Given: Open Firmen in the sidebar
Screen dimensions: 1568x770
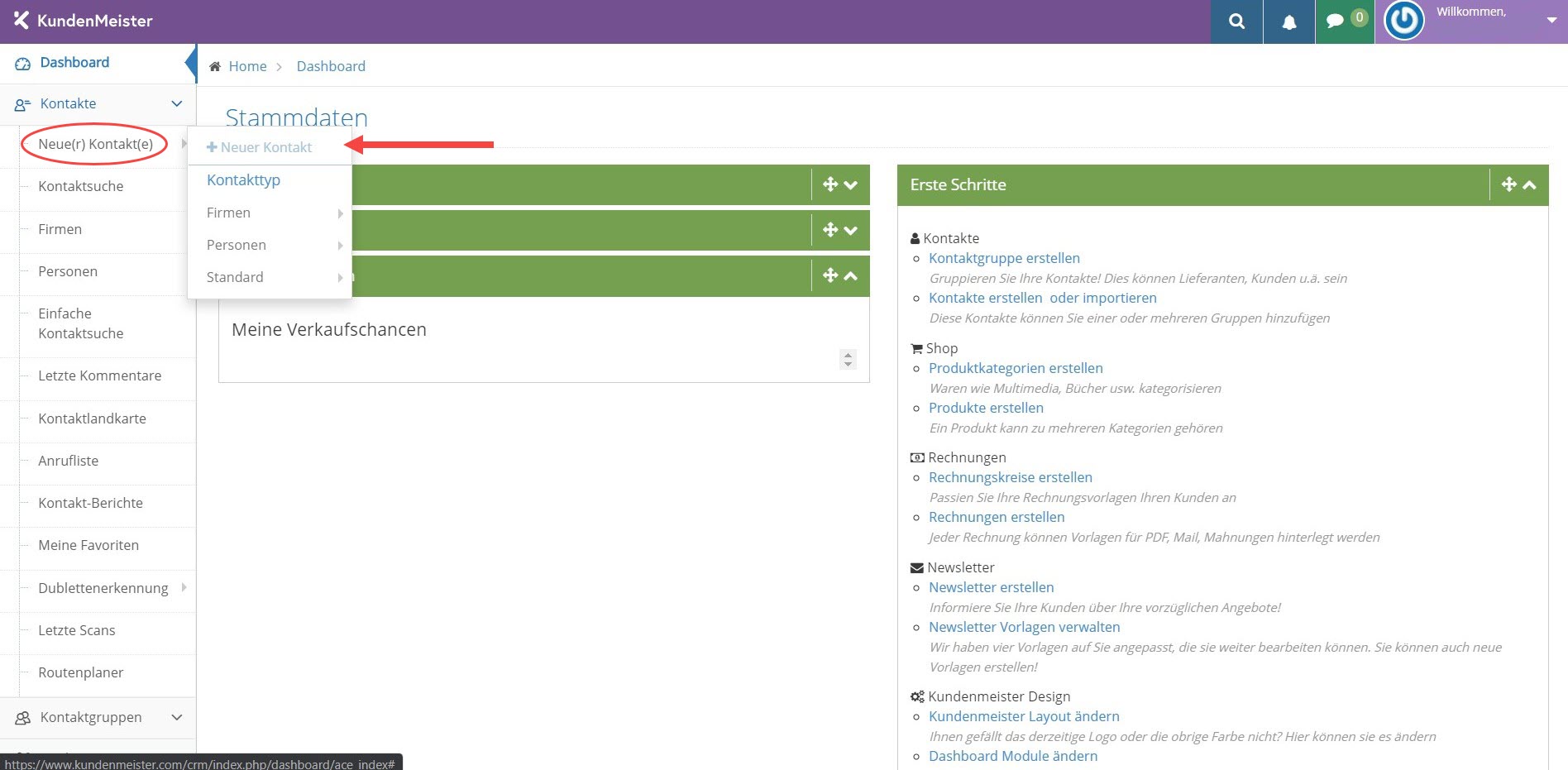Looking at the screenshot, I should coord(60,229).
